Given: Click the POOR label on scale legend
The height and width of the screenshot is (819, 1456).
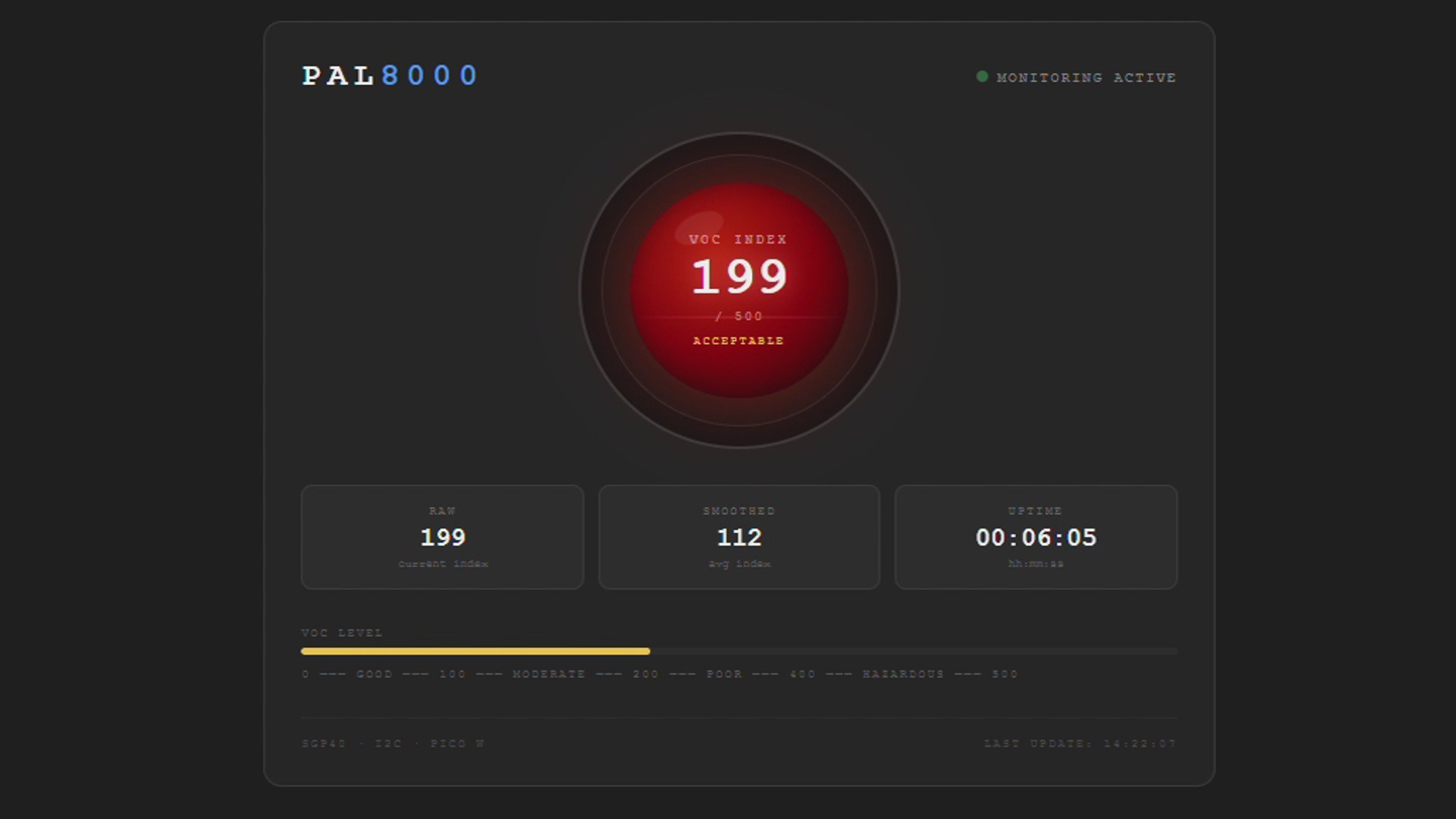Looking at the screenshot, I should [724, 674].
